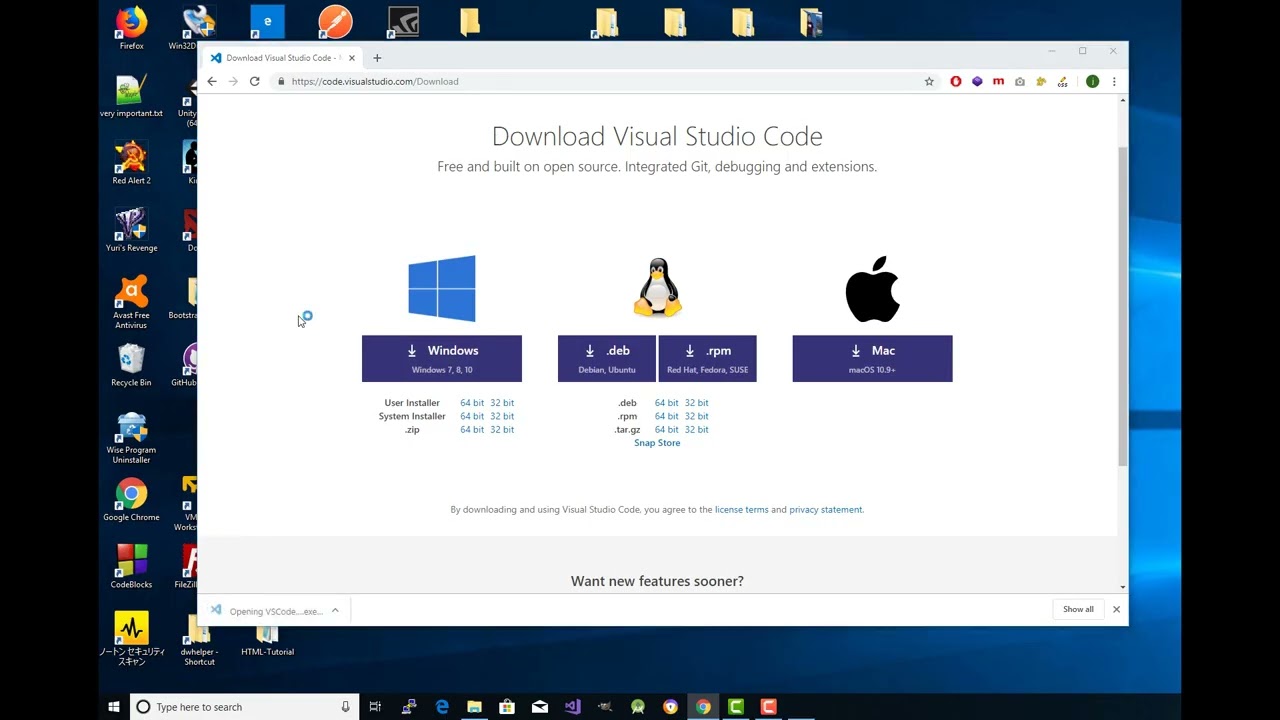Close the downloads bar
Image resolution: width=1280 pixels, height=720 pixels.
[1116, 609]
